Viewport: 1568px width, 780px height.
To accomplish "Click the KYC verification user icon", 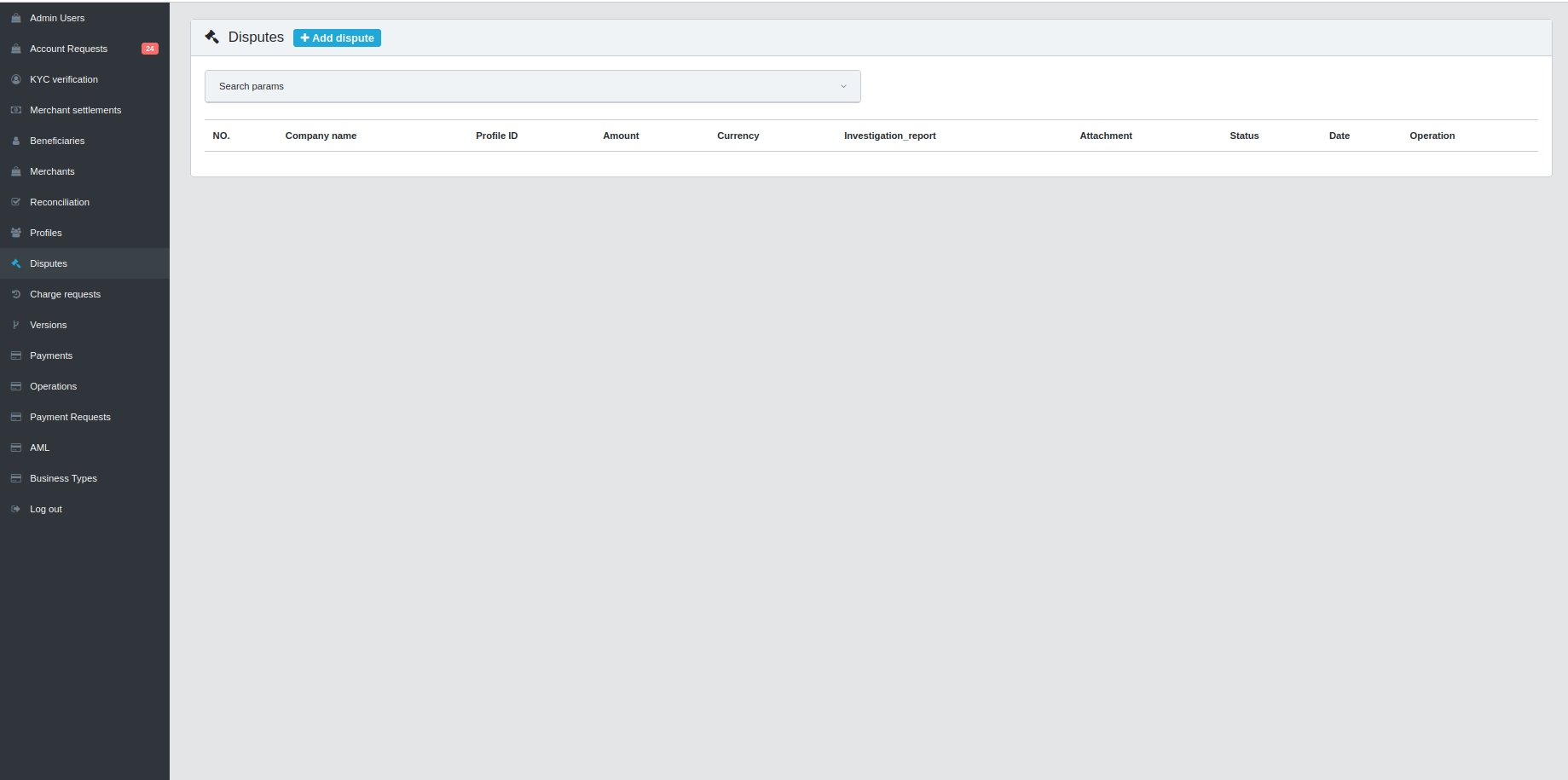I will (15, 79).
